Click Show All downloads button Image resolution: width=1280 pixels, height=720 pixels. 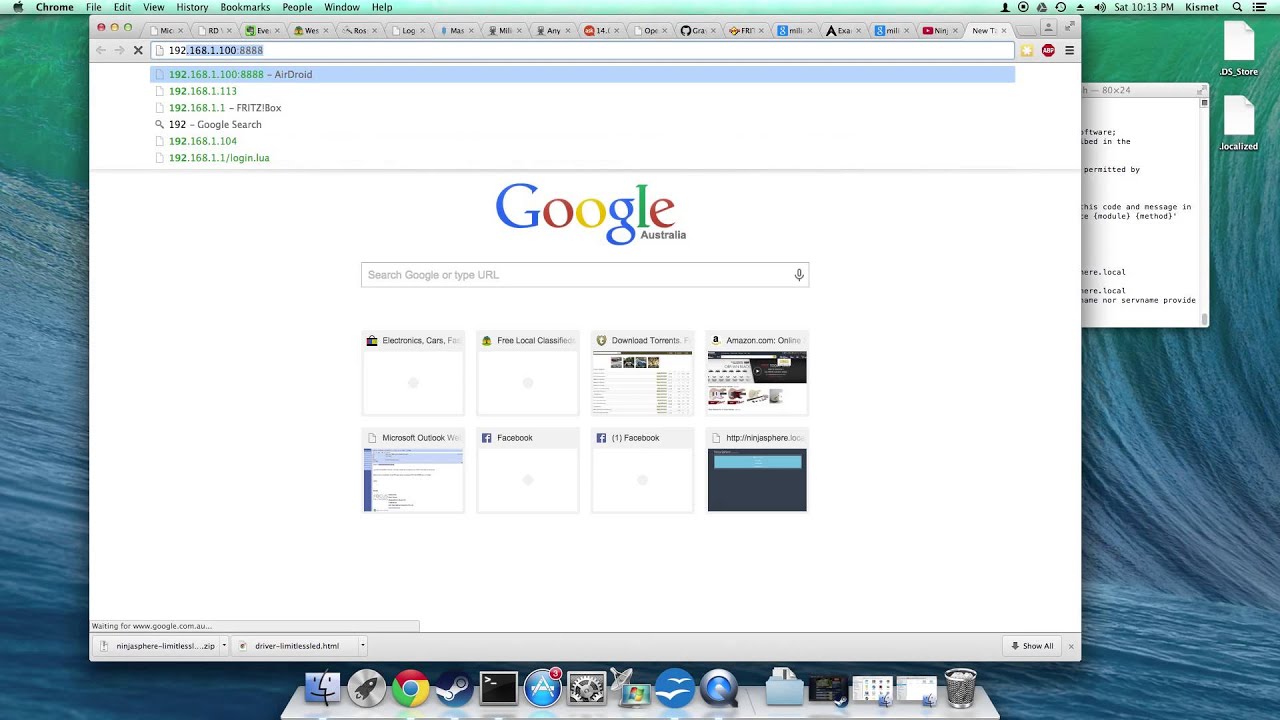pos(1032,646)
